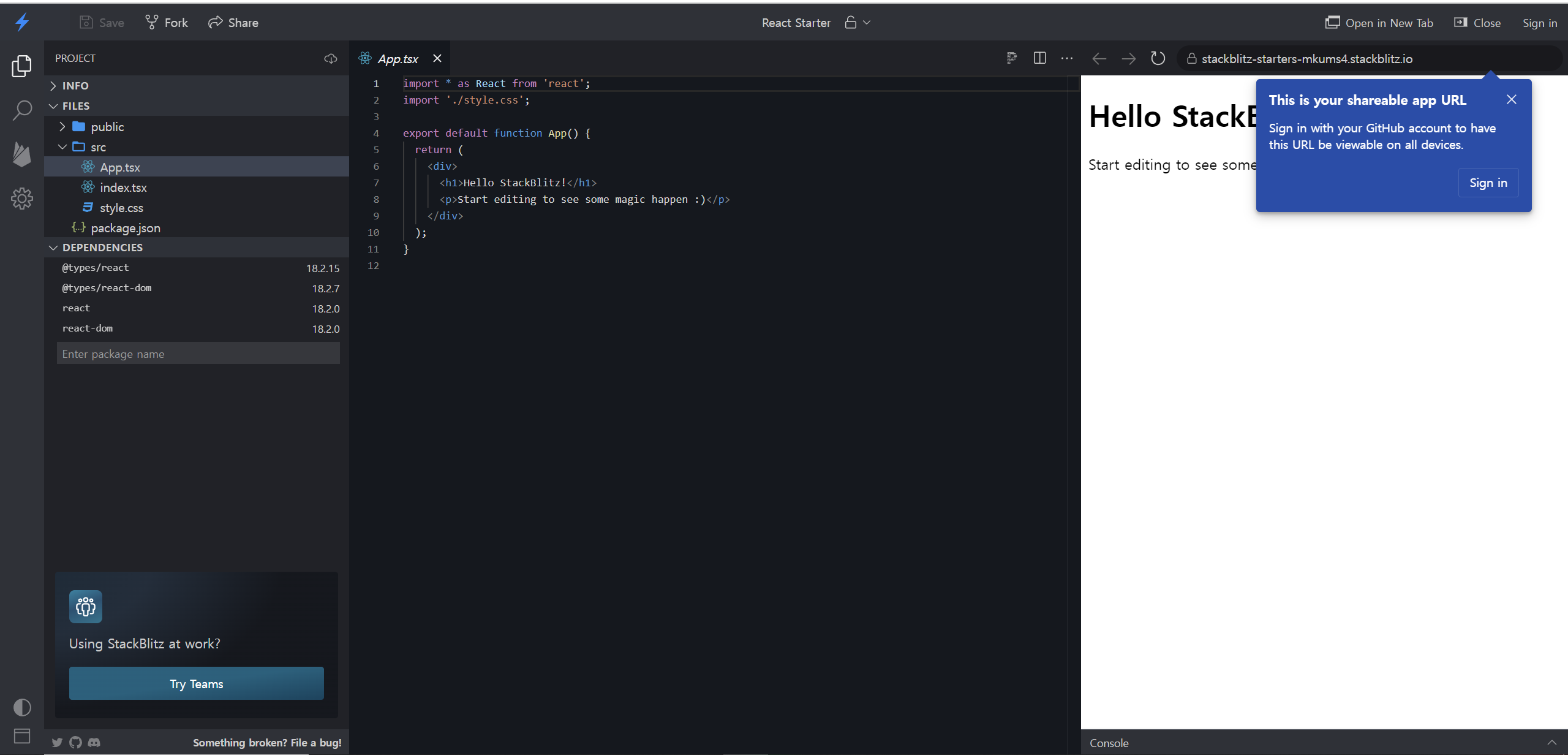Open the GitHub icon in footer
The height and width of the screenshot is (755, 1568).
pos(75,742)
